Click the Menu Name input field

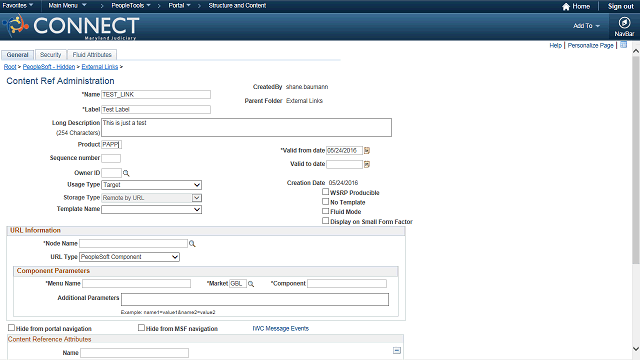click(x=136, y=284)
